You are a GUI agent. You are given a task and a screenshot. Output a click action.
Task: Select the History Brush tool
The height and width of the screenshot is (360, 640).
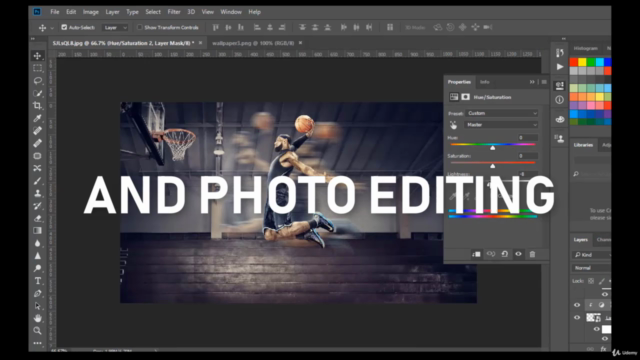[x=38, y=206]
